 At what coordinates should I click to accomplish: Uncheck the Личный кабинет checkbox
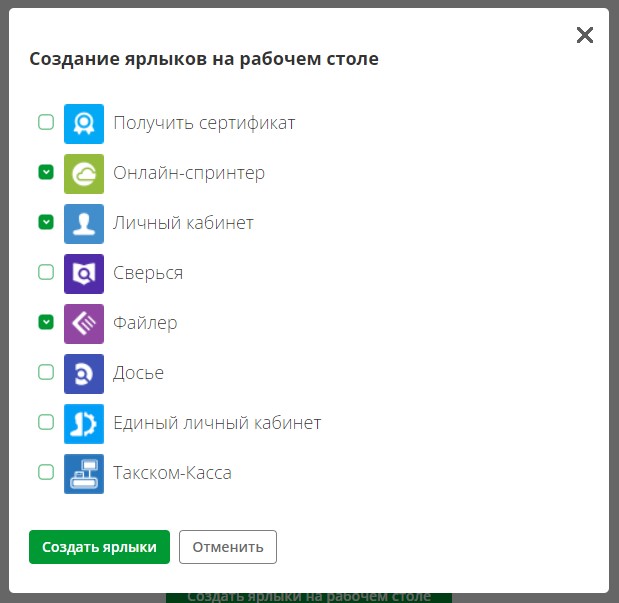click(x=46, y=222)
